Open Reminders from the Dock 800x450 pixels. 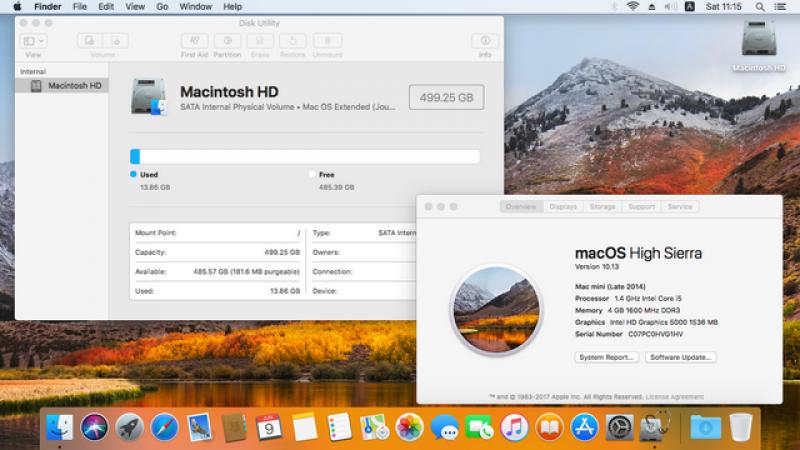(x=339, y=428)
